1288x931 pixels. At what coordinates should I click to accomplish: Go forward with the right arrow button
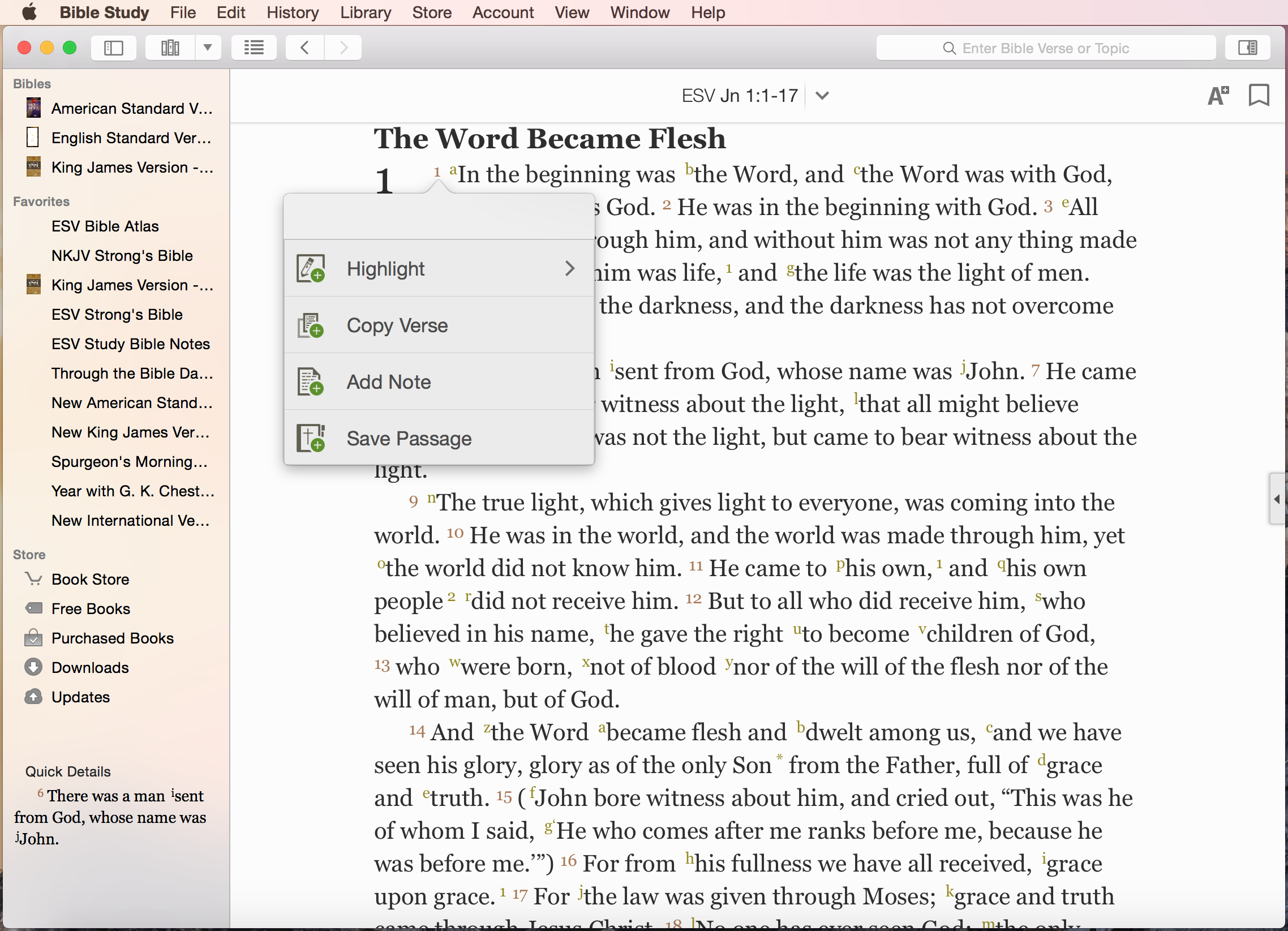click(x=343, y=48)
